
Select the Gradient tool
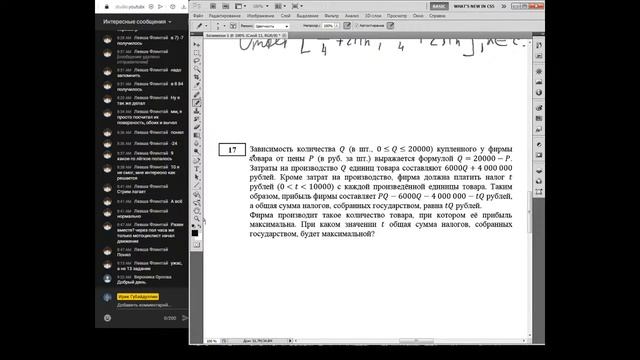coord(197,136)
